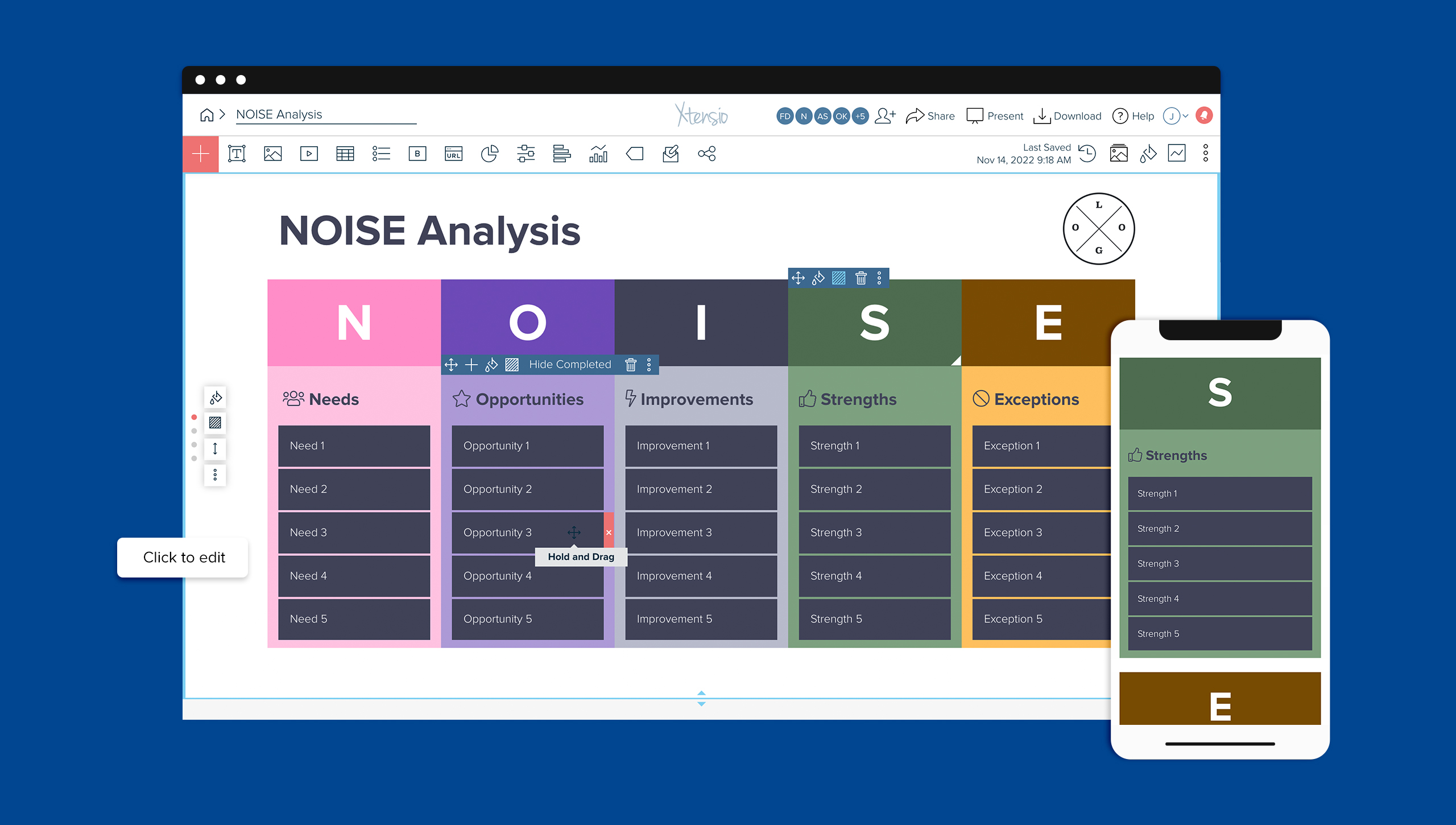Image resolution: width=1456 pixels, height=825 pixels.
Task: Toggle Hide Completed in Opportunities list
Action: 570,365
